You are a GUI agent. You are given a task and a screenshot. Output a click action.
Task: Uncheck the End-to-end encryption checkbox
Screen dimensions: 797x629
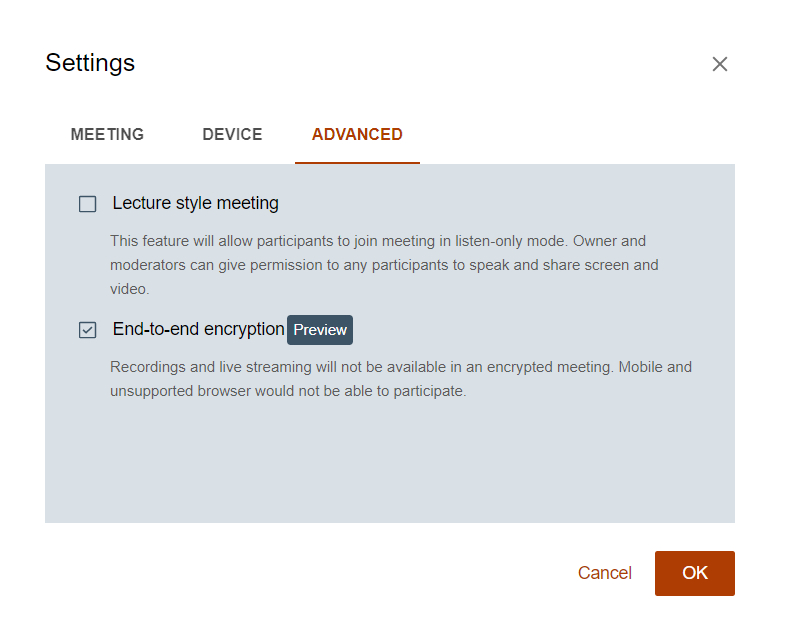(x=88, y=330)
